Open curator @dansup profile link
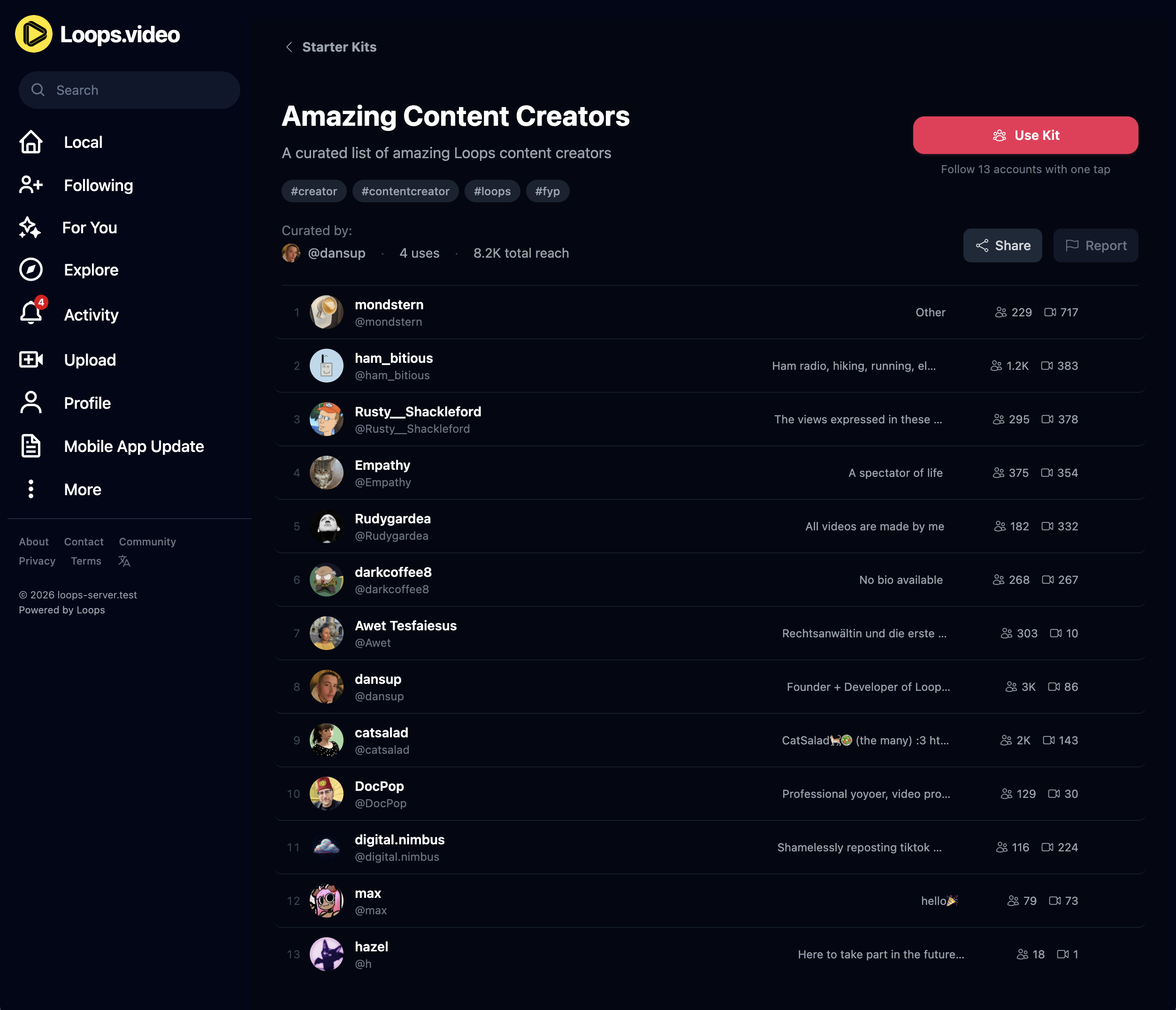This screenshot has height=1010, width=1176. (336, 253)
